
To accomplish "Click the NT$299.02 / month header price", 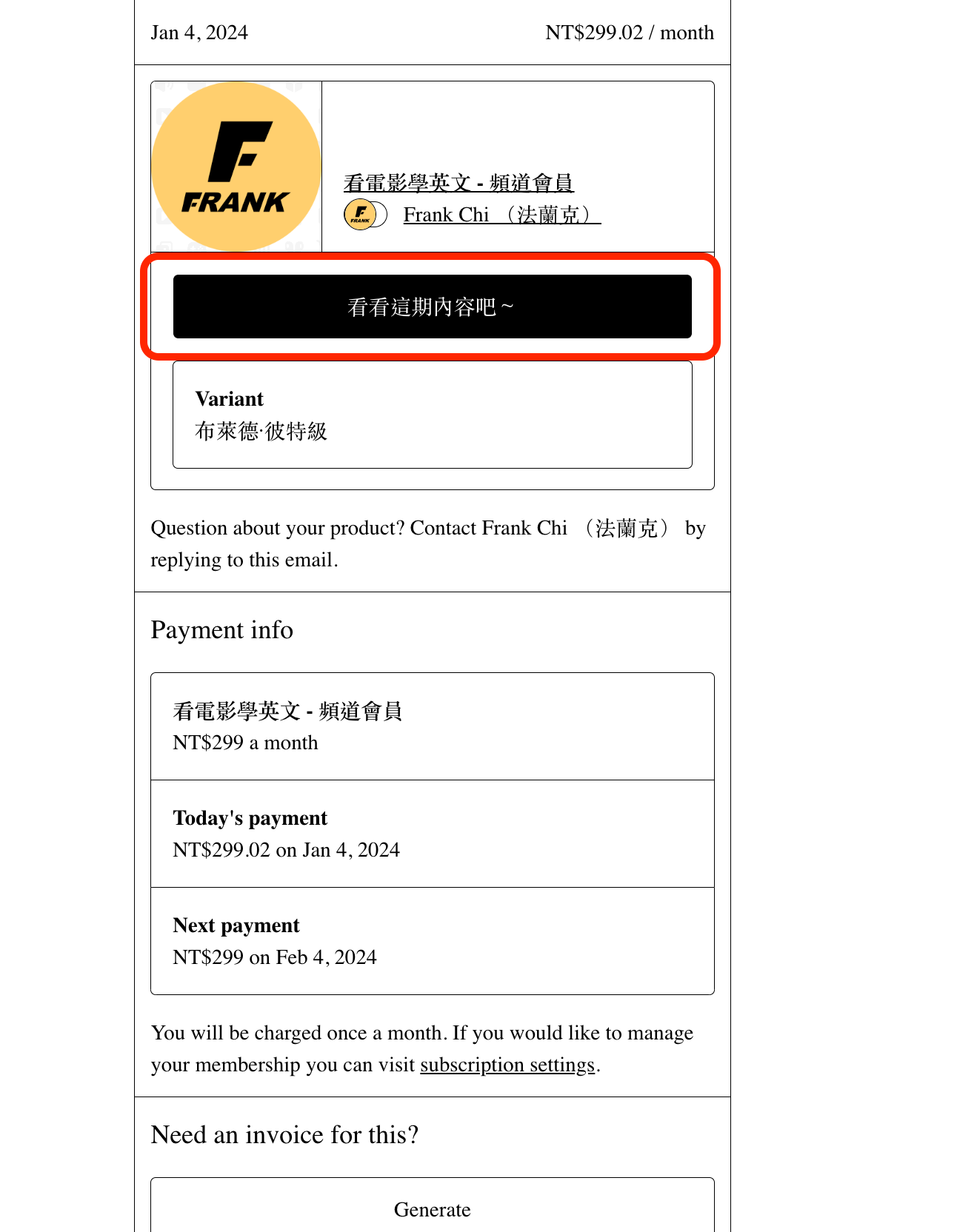I will click(x=630, y=33).
